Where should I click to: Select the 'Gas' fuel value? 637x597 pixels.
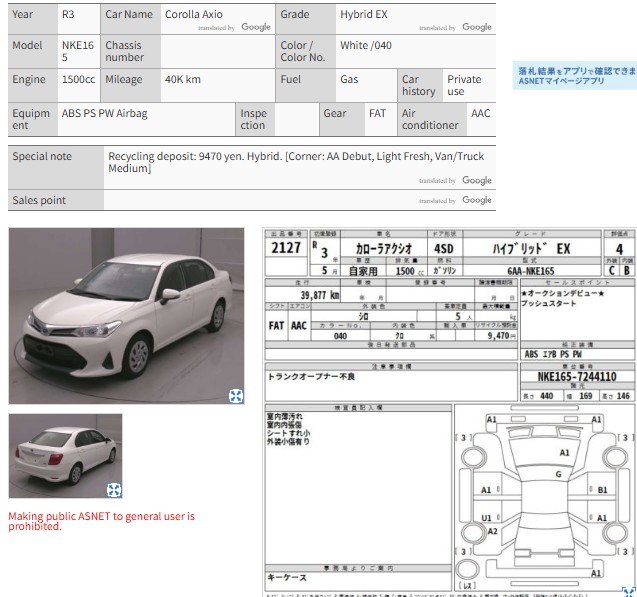pos(349,79)
